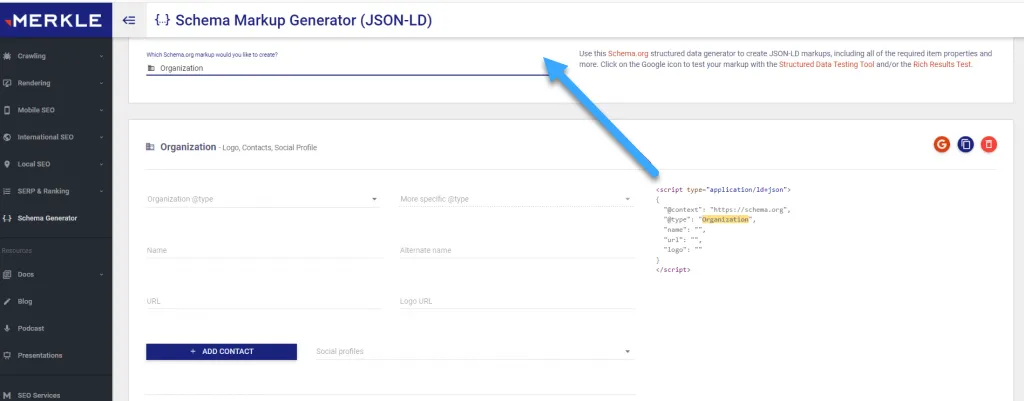Expand the Crawling sidebar menu
The image size is (1024, 401).
54,56
